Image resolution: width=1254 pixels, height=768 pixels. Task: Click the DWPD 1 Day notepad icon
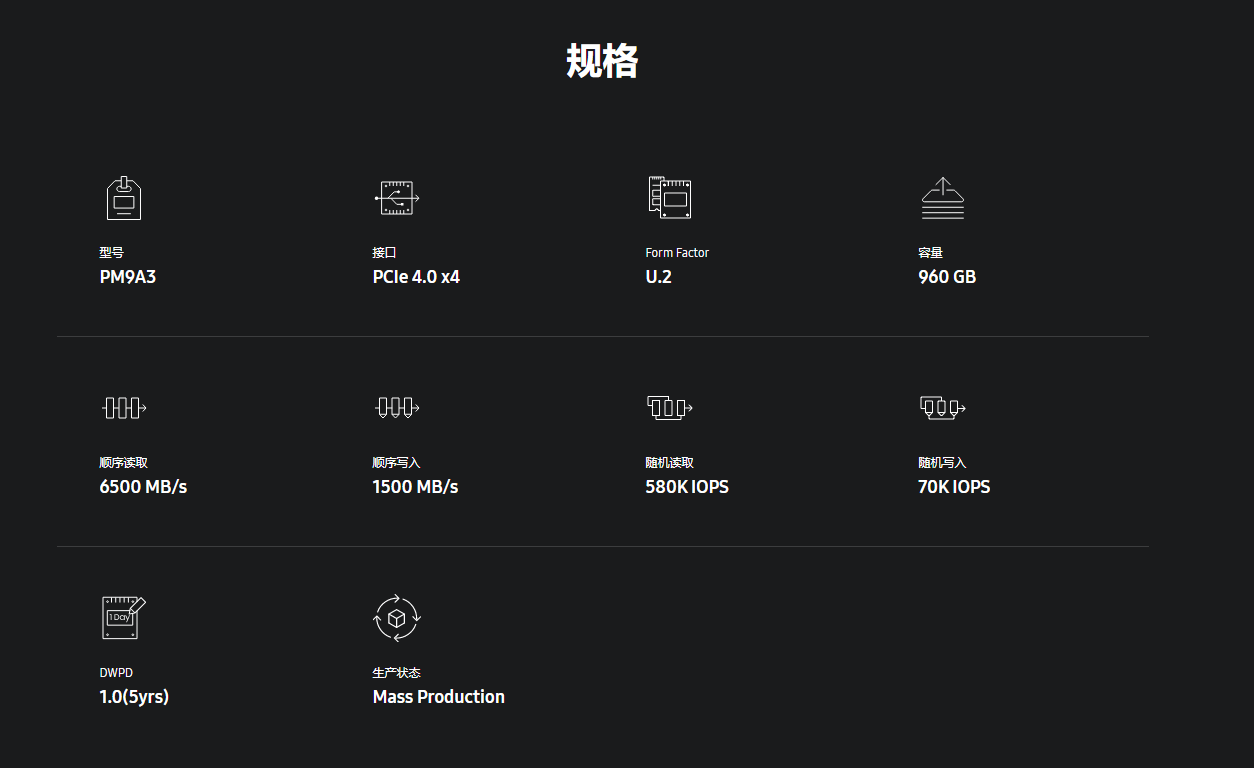pos(124,618)
